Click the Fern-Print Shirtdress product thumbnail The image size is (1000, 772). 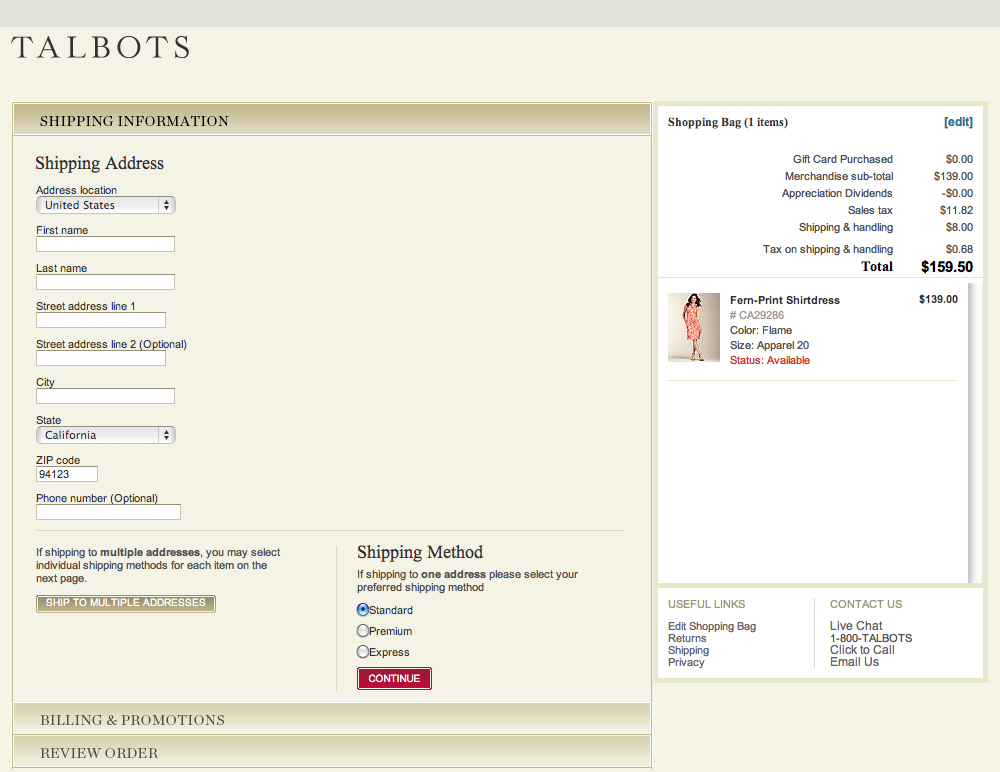tap(694, 327)
